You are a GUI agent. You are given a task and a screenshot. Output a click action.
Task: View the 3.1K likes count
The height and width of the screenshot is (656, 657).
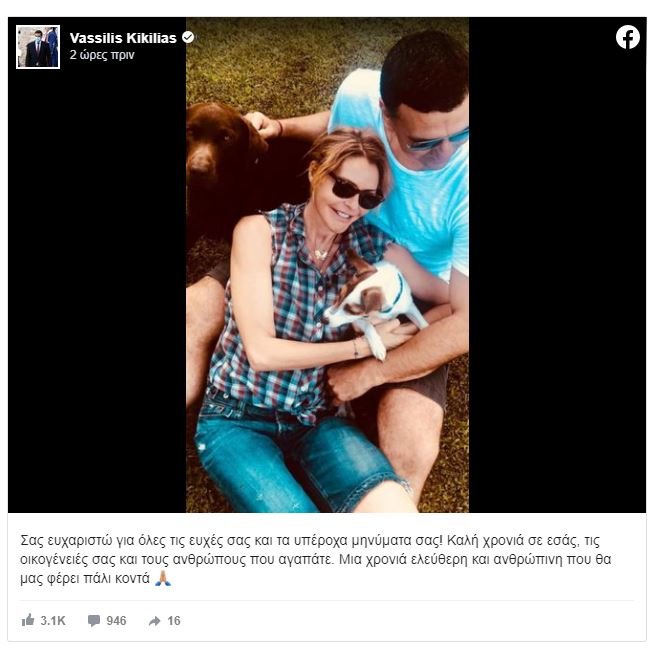[53, 620]
